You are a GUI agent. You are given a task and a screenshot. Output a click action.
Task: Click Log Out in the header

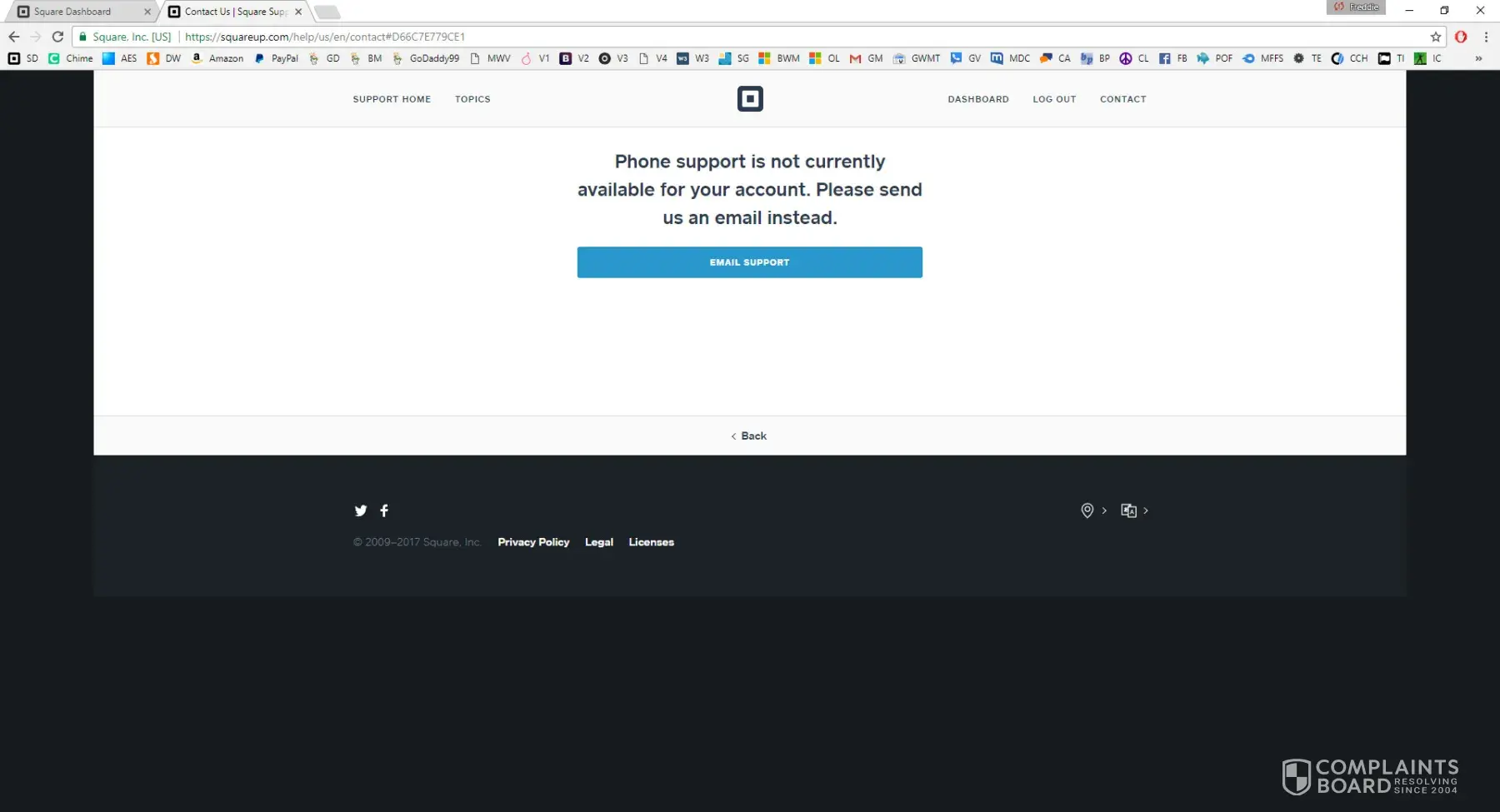[1054, 99]
